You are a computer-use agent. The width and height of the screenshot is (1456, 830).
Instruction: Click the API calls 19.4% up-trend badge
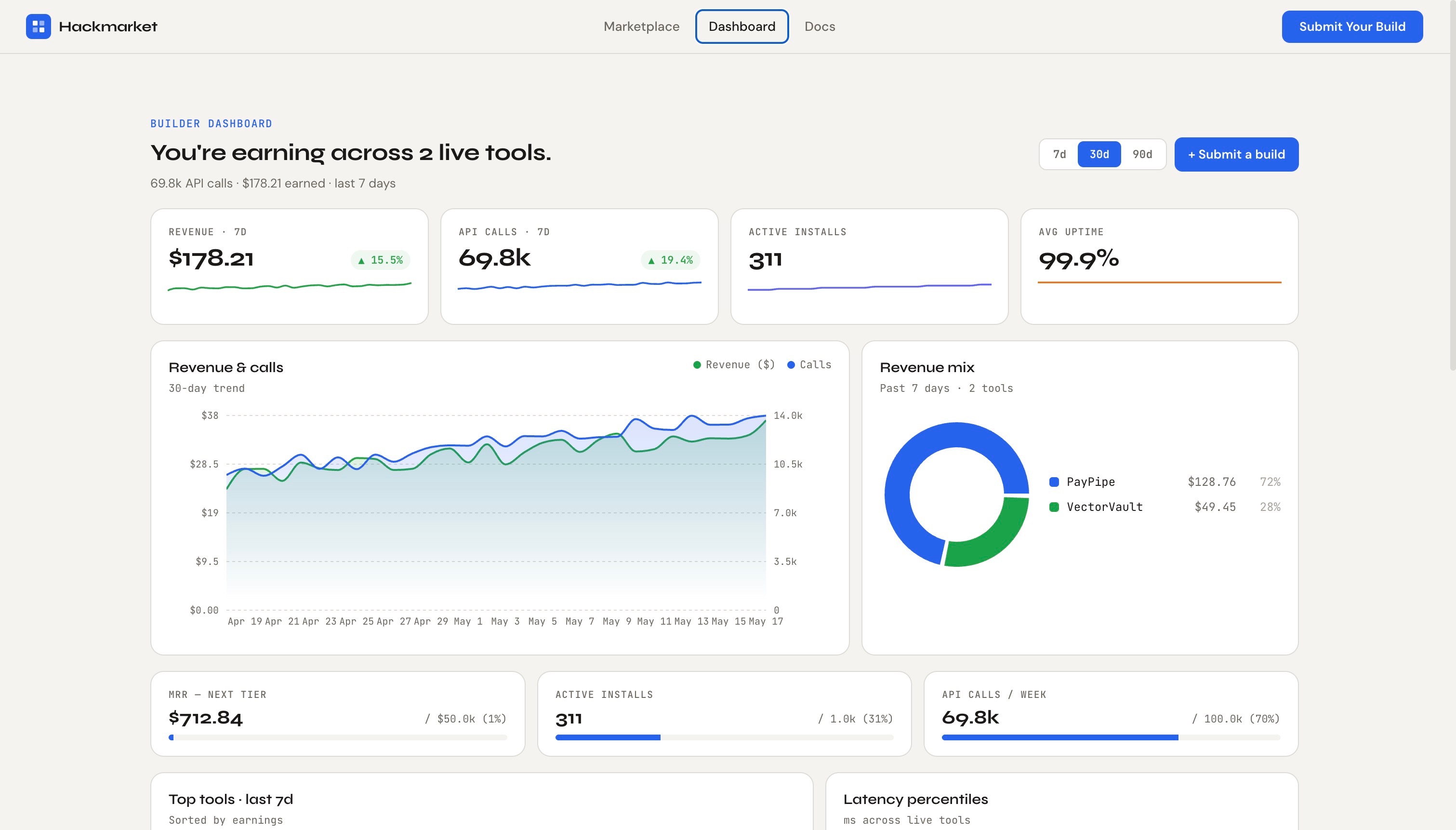671,260
